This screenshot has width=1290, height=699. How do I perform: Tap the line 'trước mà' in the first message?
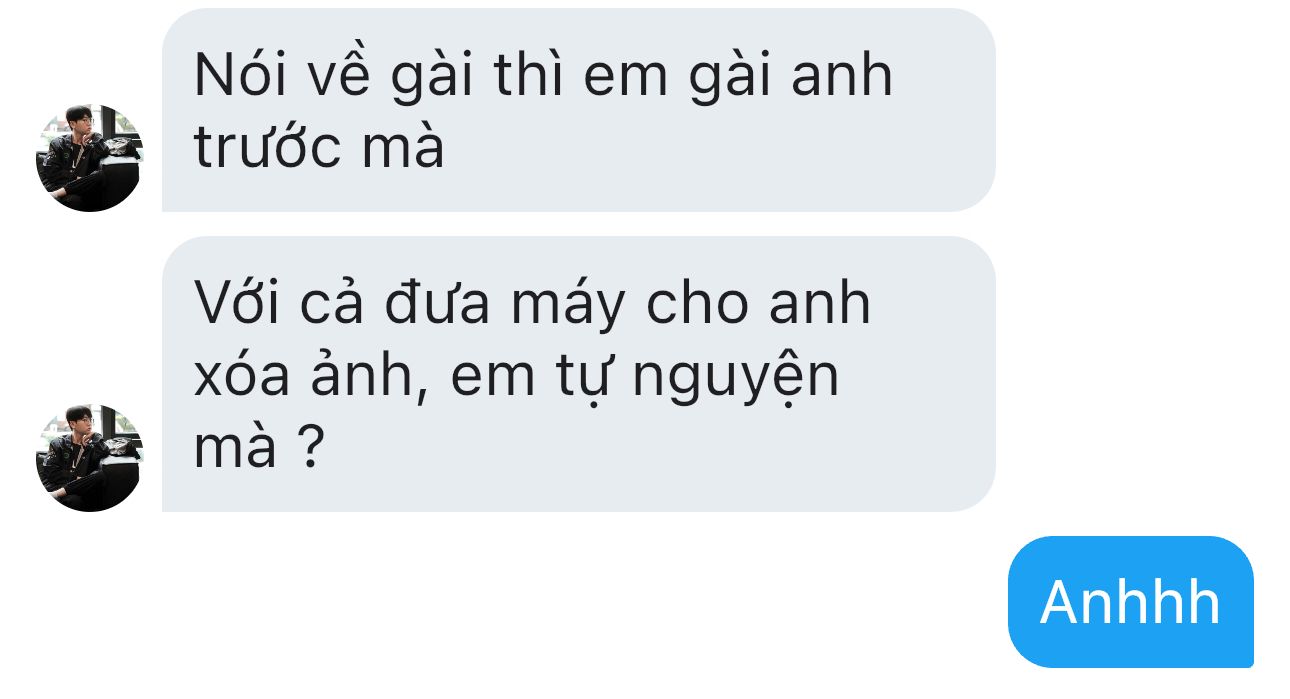click(x=319, y=148)
